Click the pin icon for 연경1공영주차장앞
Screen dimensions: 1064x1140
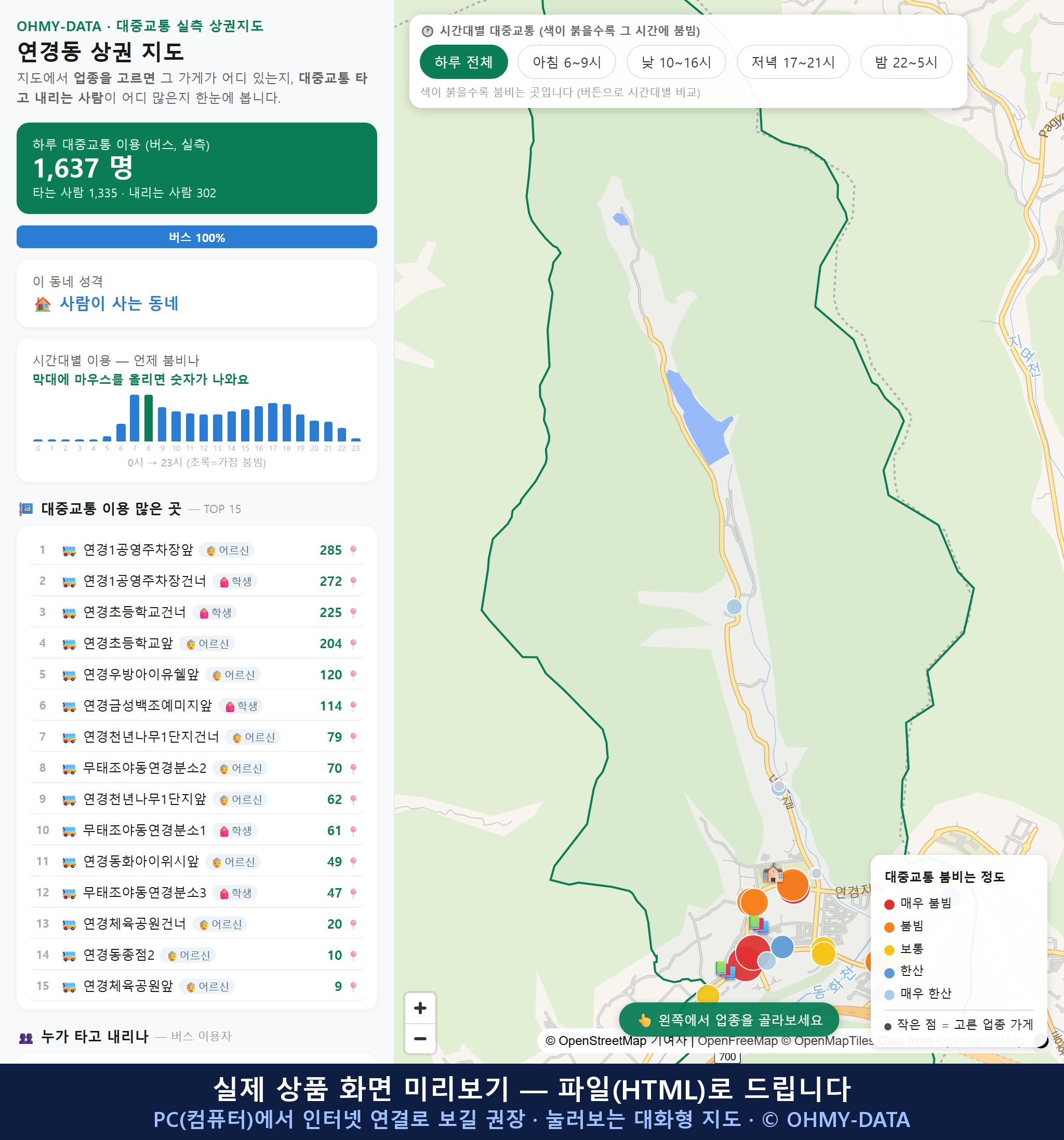tap(353, 551)
